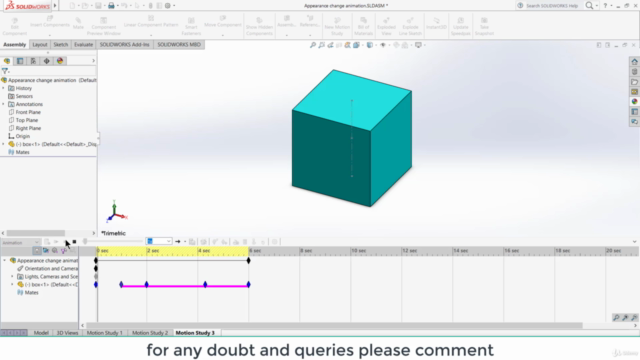Open the Animation study type dropdown

(x=20, y=242)
